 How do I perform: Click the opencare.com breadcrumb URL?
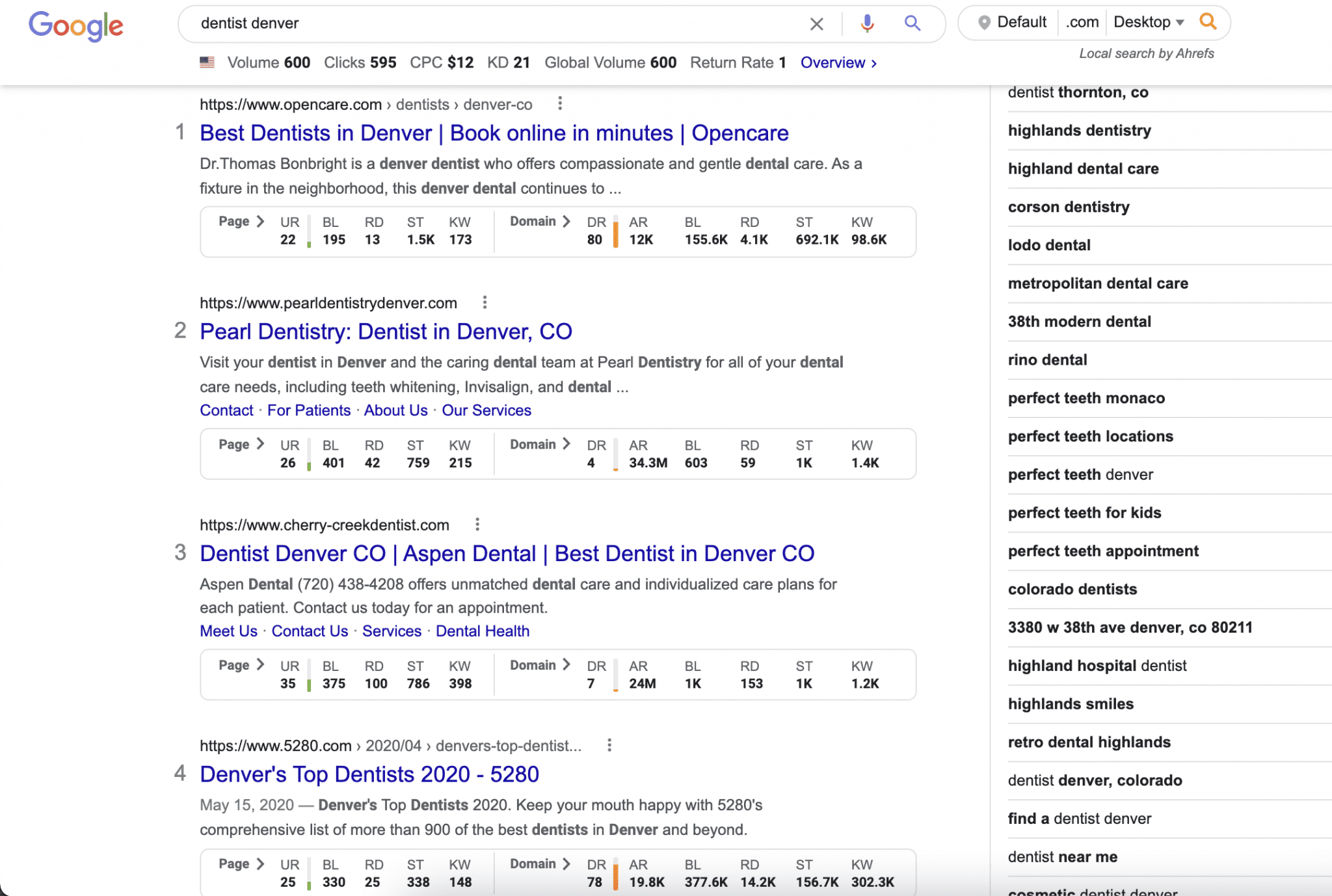[366, 105]
